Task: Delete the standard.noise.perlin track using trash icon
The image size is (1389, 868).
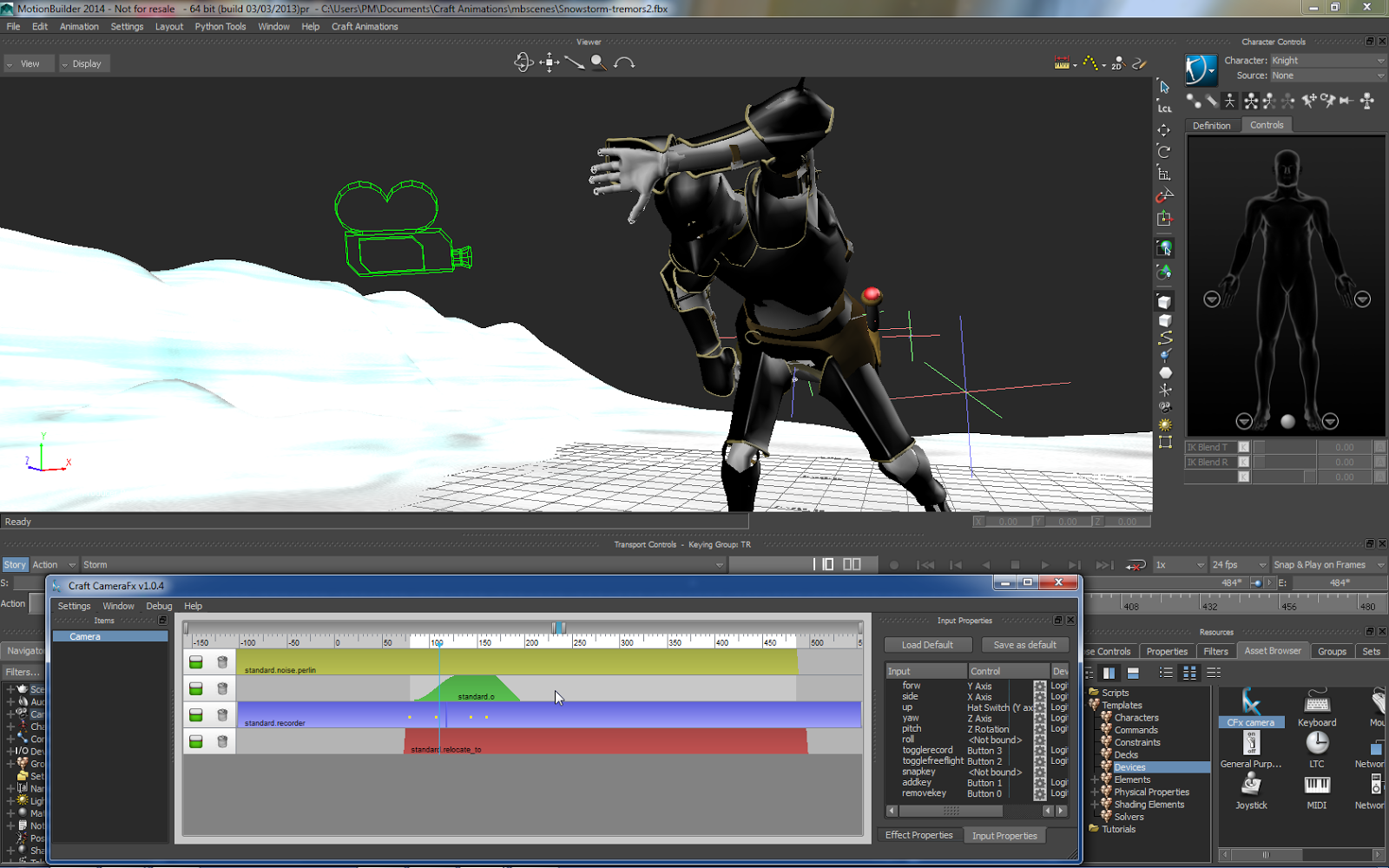Action: 222,662
